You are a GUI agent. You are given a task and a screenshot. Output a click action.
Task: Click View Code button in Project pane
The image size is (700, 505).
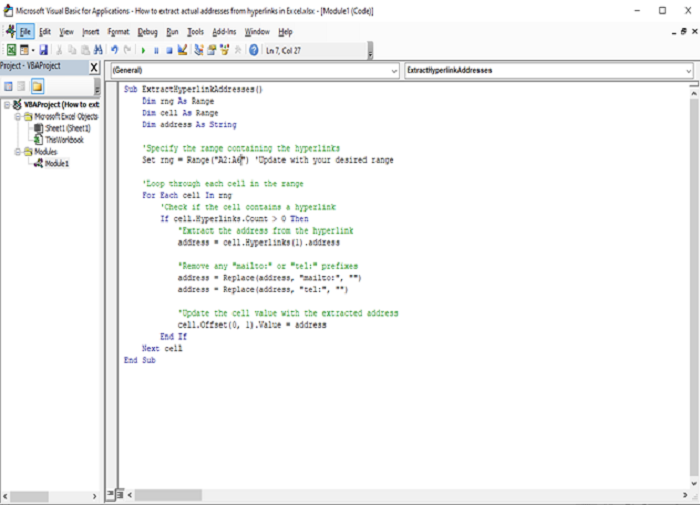tap(8, 86)
